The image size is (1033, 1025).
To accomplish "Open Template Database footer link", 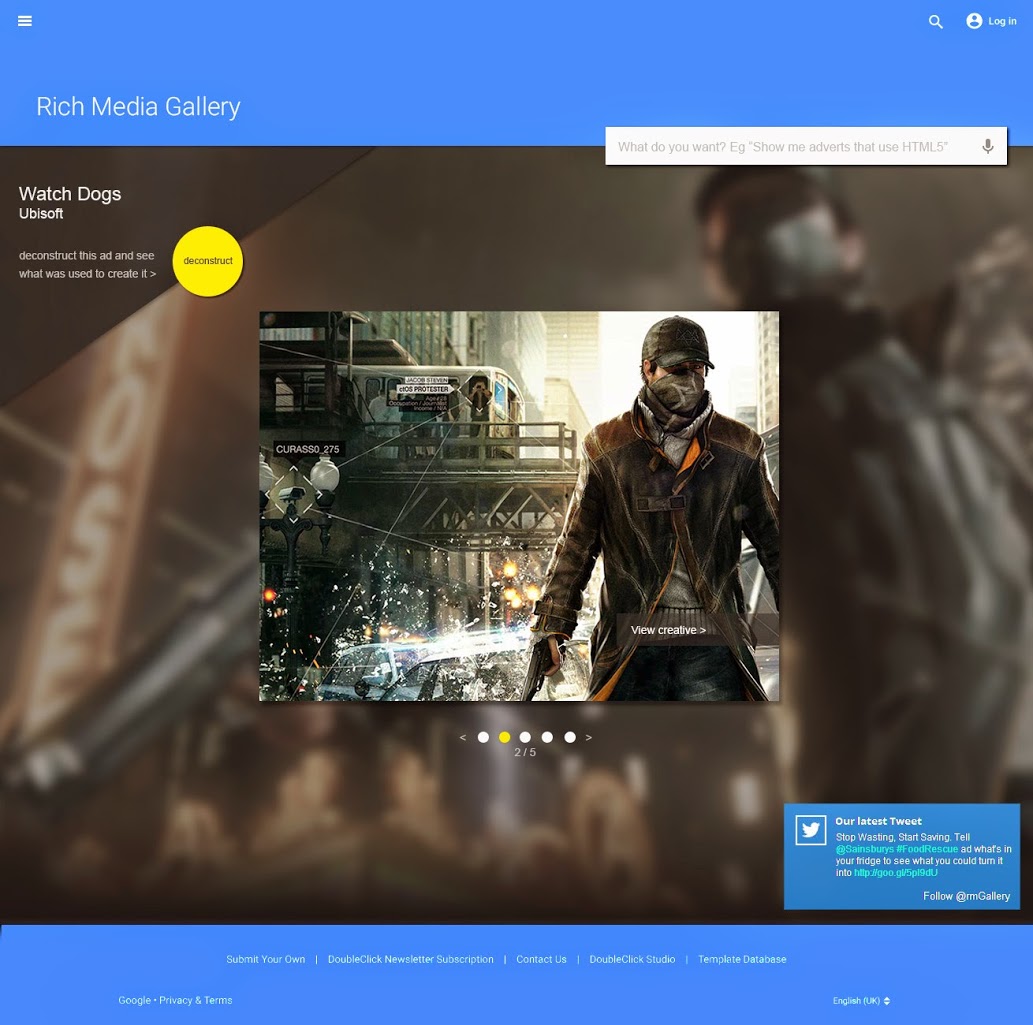I will (742, 959).
